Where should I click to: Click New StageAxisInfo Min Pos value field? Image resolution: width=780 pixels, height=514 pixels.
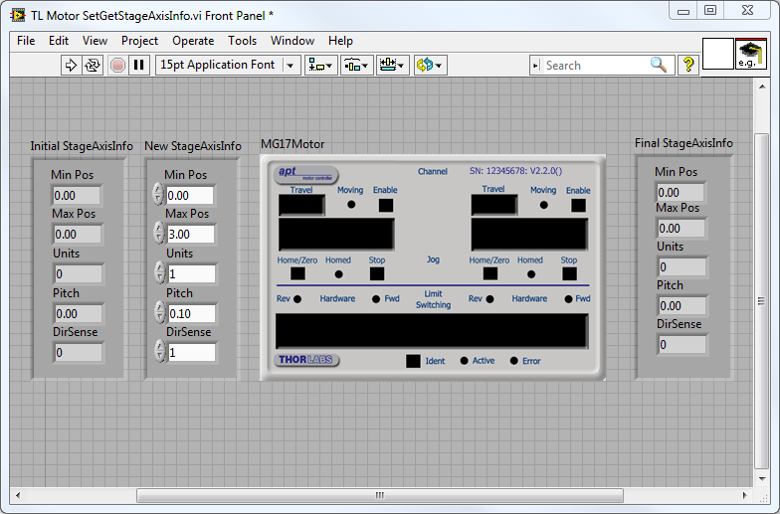190,195
